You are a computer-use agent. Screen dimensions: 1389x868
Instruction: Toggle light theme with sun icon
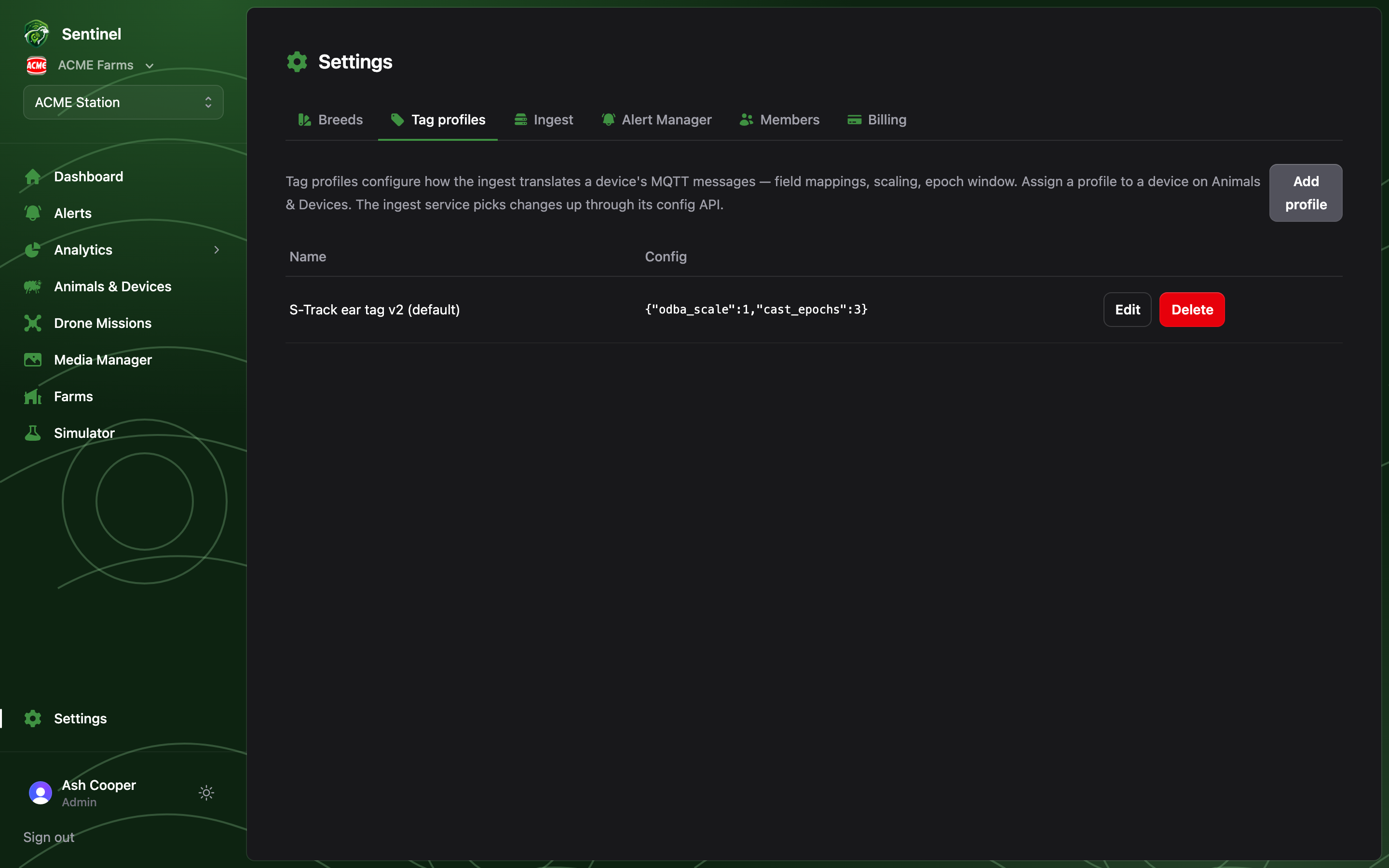click(x=206, y=793)
